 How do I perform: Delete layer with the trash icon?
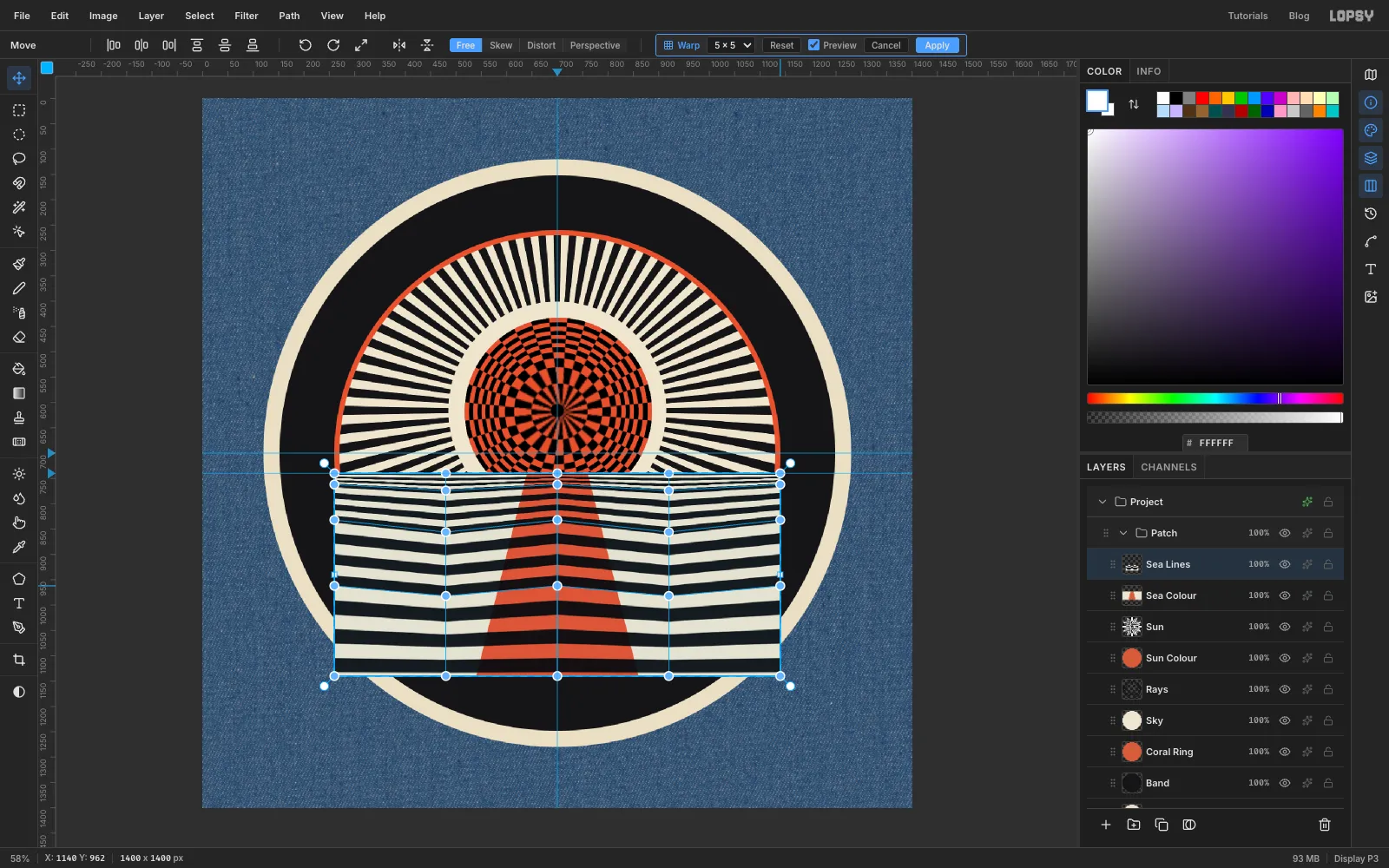pyautogui.click(x=1325, y=825)
